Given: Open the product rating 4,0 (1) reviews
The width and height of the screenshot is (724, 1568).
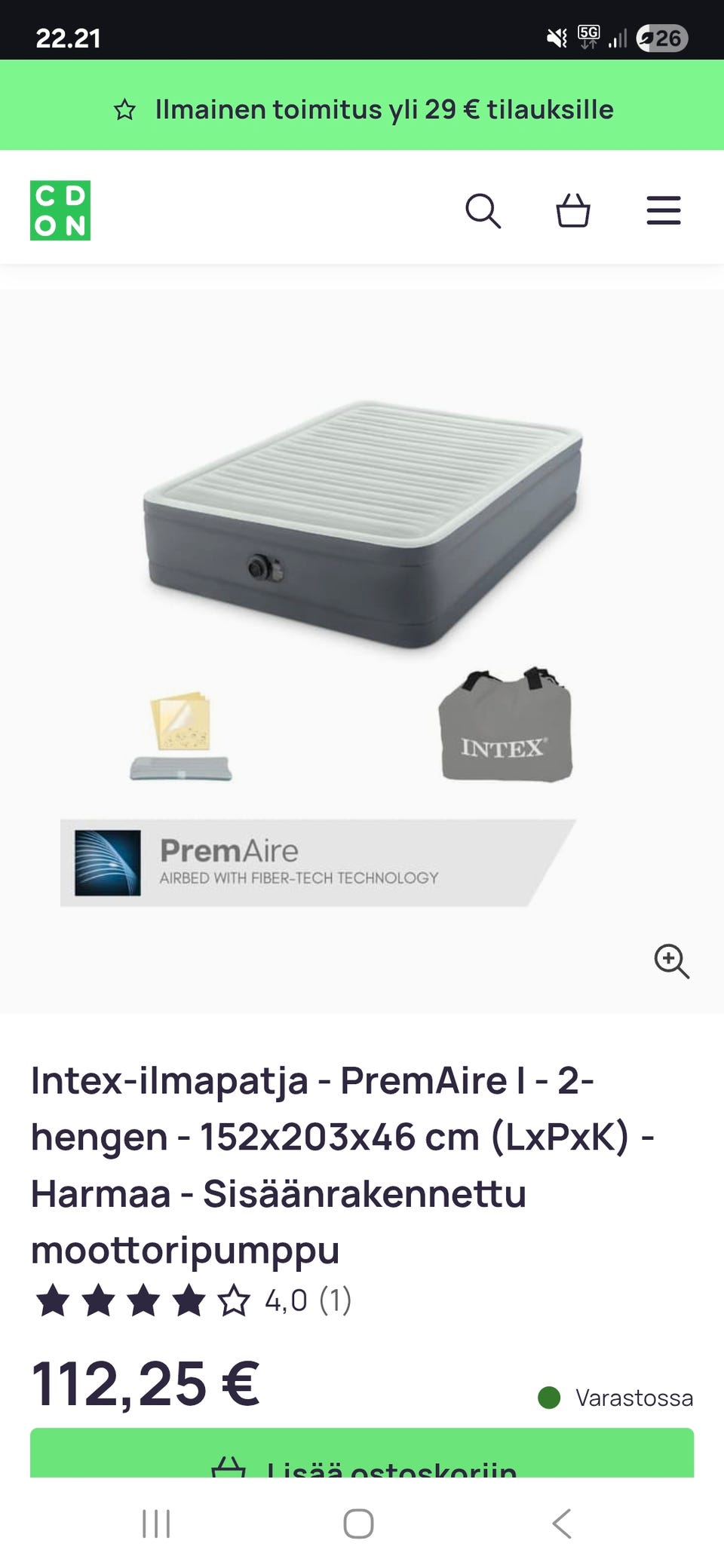Looking at the screenshot, I should [x=308, y=1300].
